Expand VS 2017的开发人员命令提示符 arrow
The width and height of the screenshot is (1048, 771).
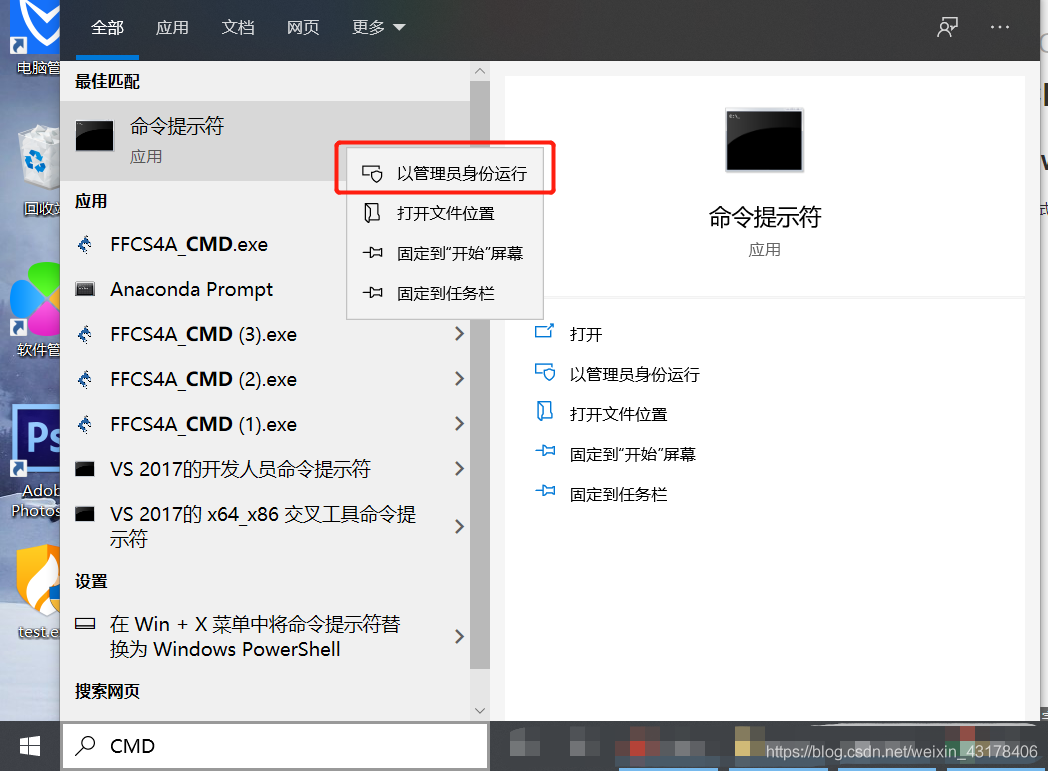coord(459,468)
